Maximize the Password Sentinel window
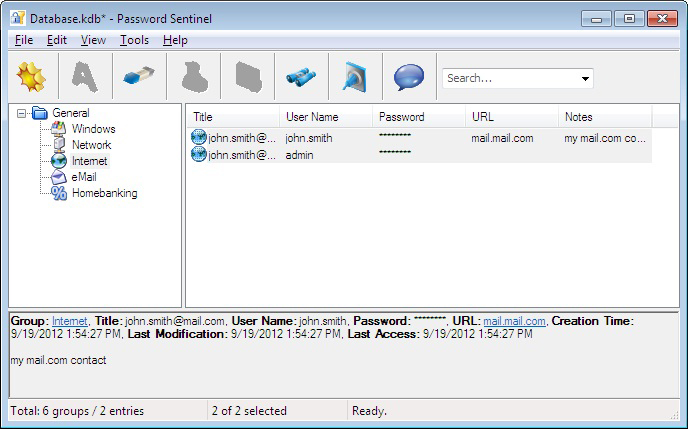Screen dimensions: 688x429 point(629,19)
